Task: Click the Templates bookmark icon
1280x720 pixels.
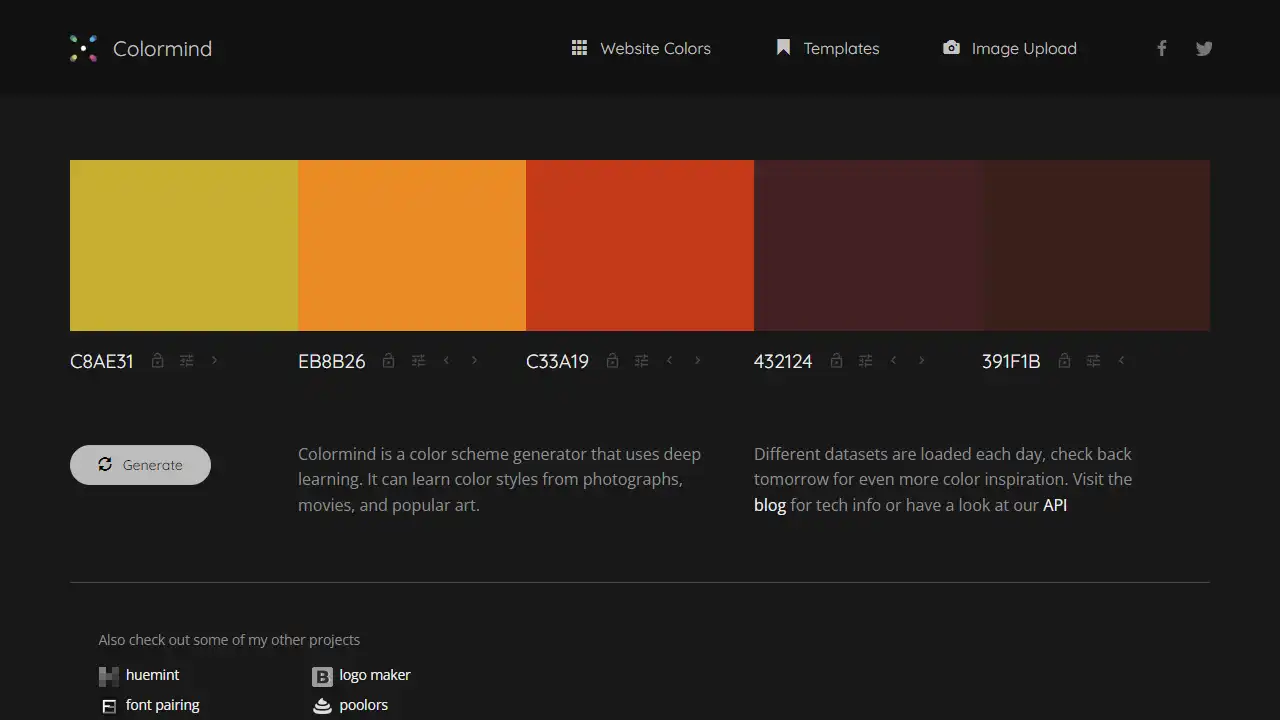Action: (x=781, y=47)
